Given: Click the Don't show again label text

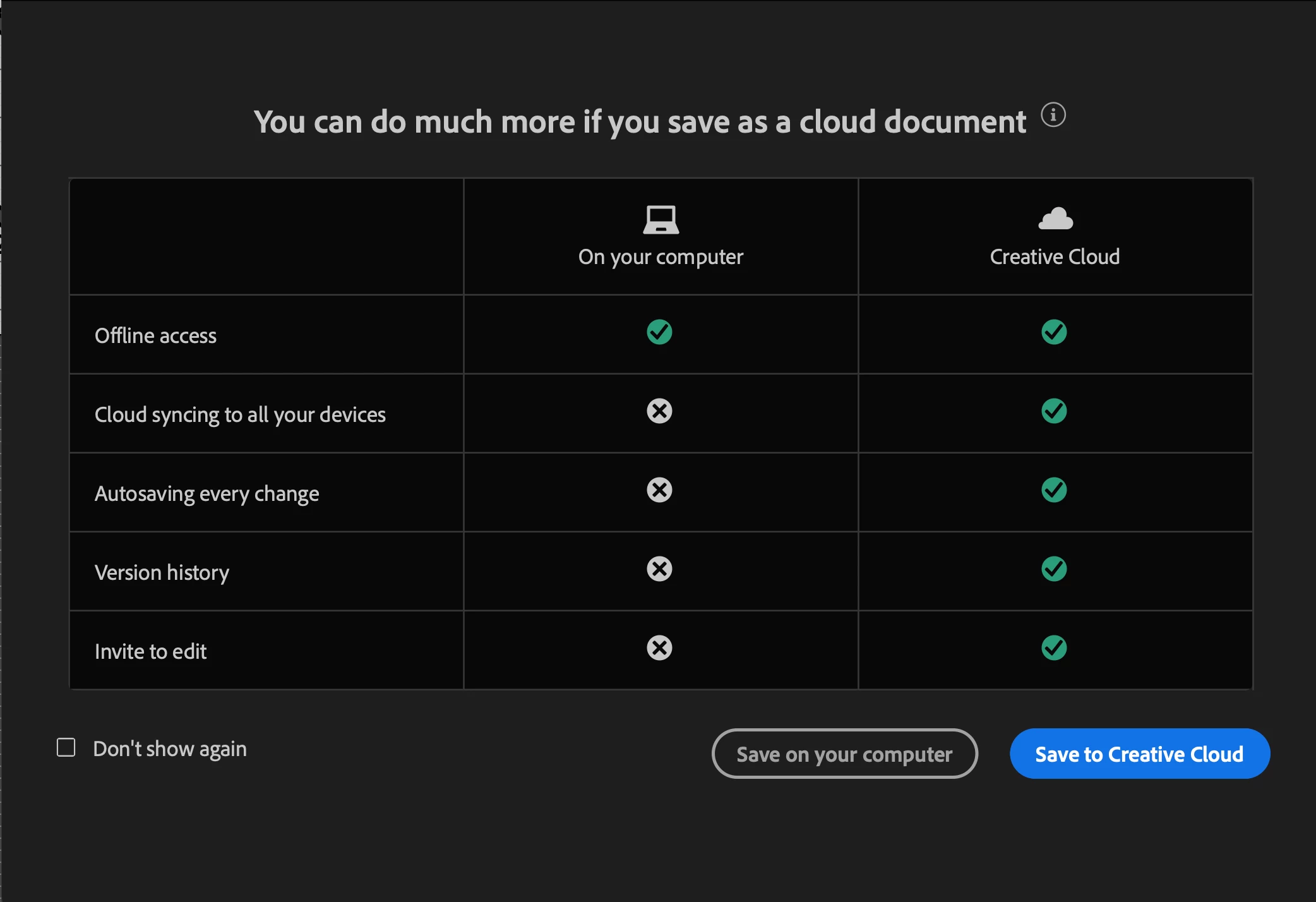Looking at the screenshot, I should click(170, 749).
